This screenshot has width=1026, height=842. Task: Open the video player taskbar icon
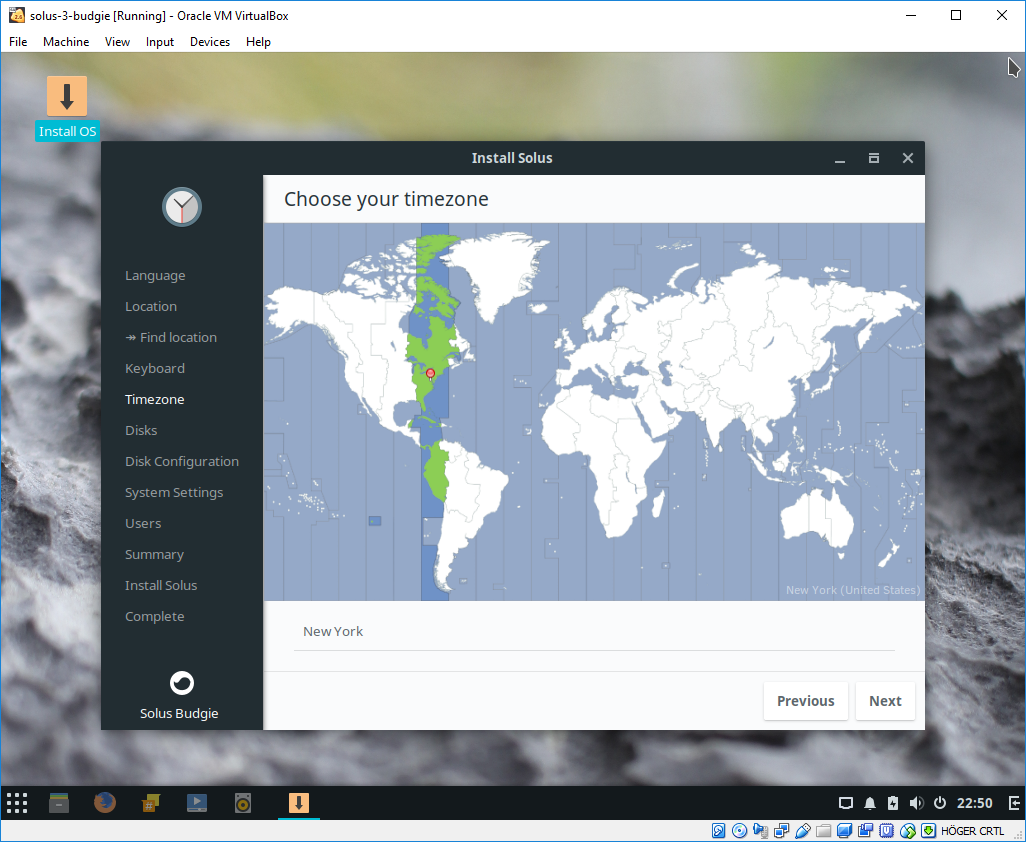click(197, 803)
